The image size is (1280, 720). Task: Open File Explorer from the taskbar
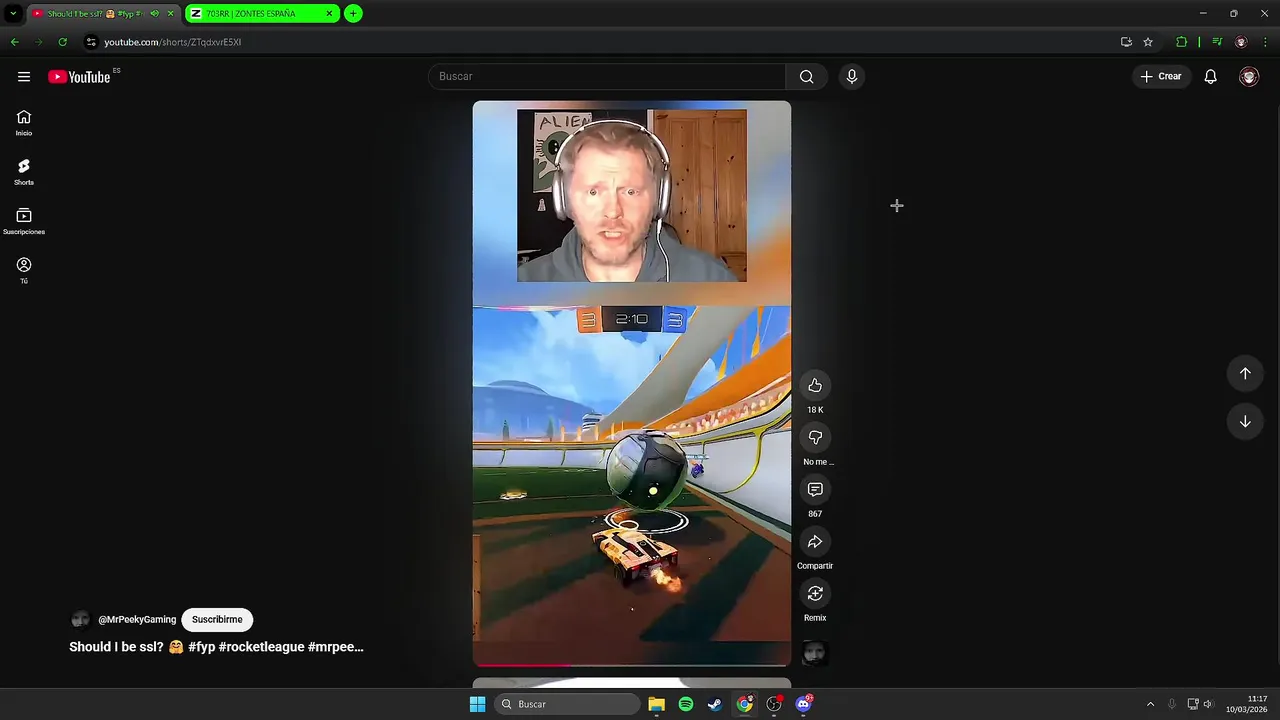coord(656,704)
